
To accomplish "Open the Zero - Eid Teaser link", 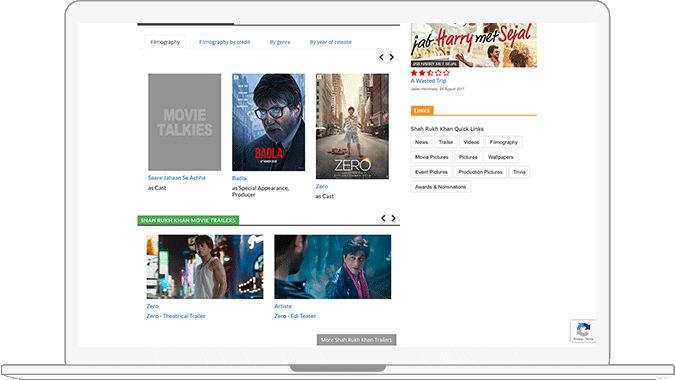I will tap(295, 316).
